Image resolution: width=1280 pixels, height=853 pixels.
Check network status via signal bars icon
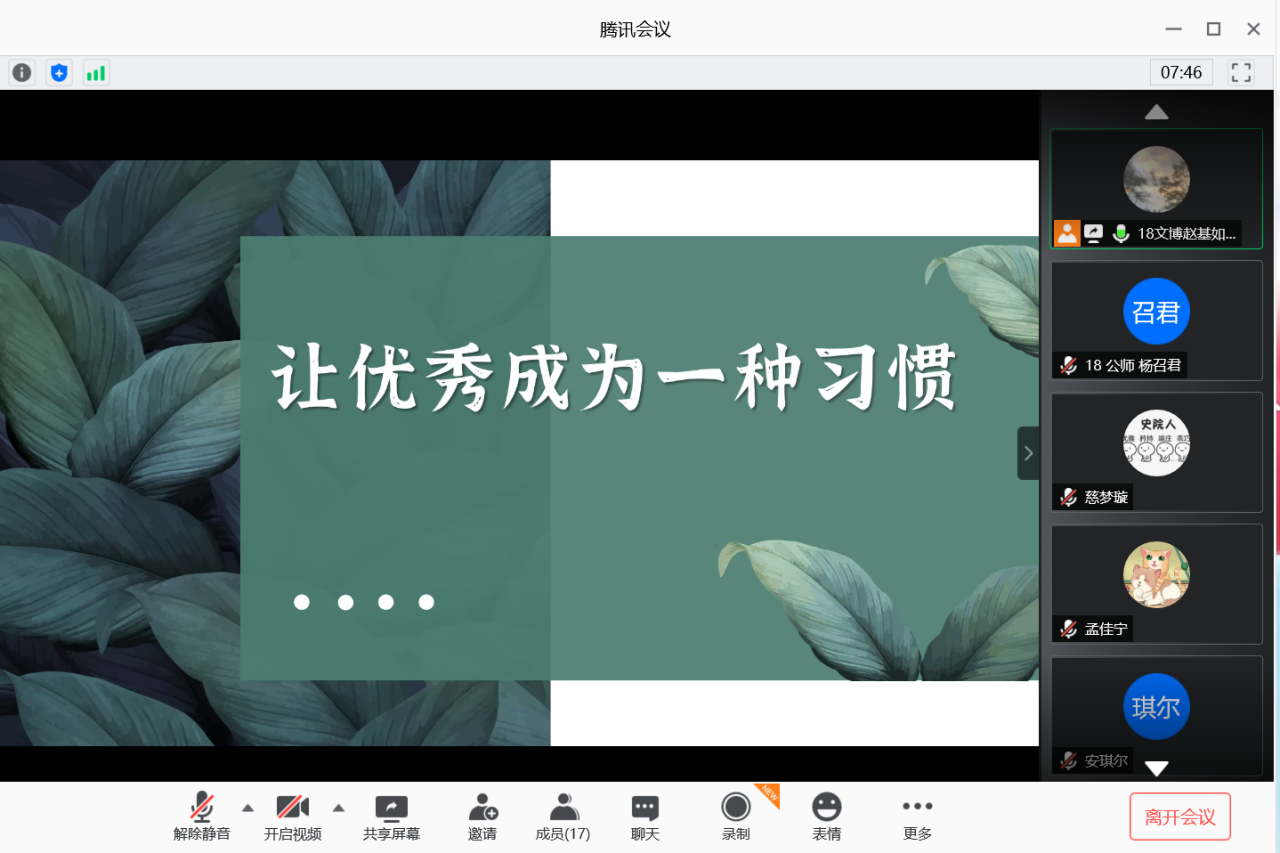click(x=96, y=72)
